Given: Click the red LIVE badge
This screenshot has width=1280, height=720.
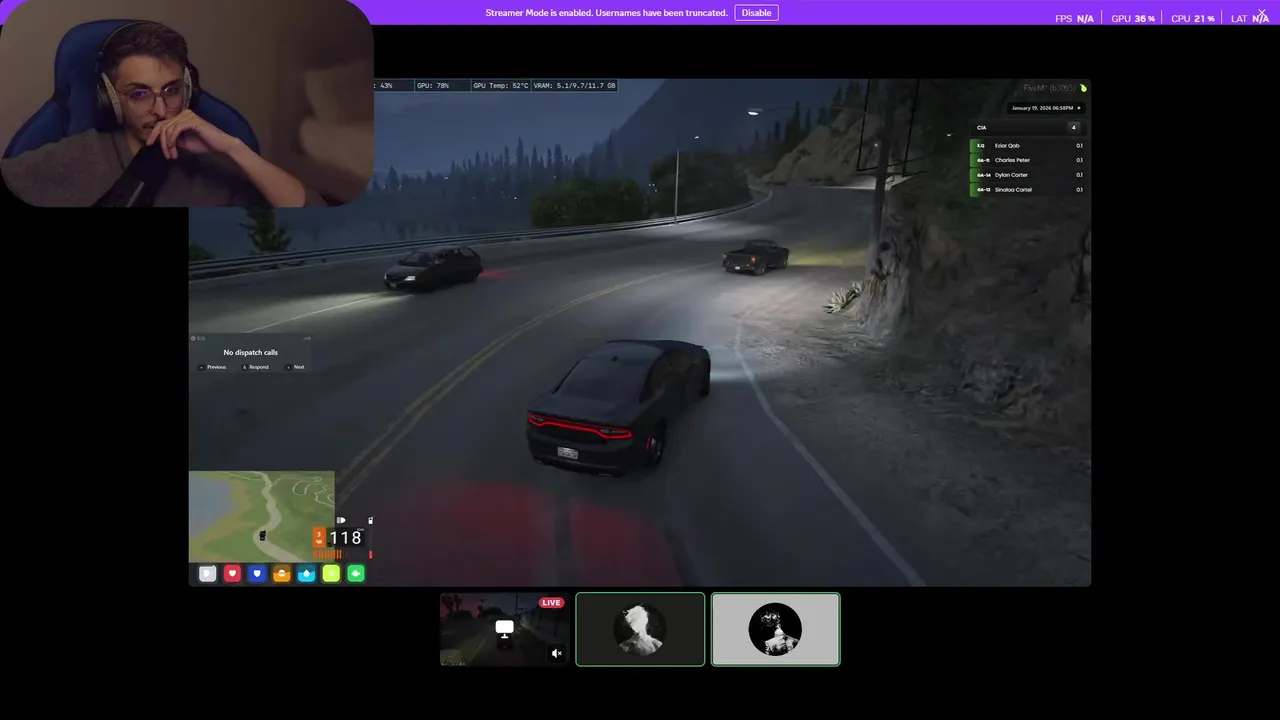Looking at the screenshot, I should pos(551,603).
